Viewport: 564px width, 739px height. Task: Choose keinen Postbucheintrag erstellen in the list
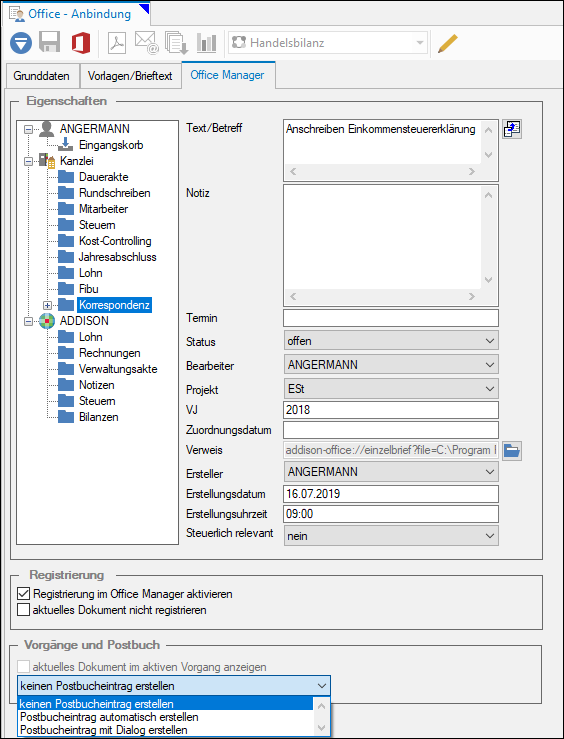(x=165, y=704)
